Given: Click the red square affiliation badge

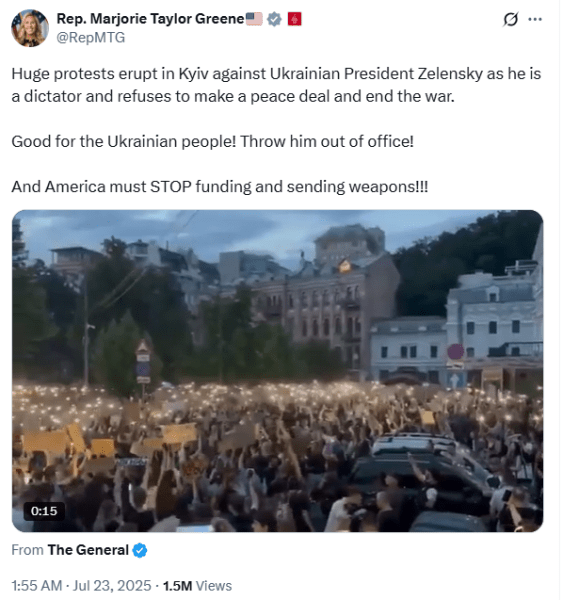Looking at the screenshot, I should tap(294, 19).
